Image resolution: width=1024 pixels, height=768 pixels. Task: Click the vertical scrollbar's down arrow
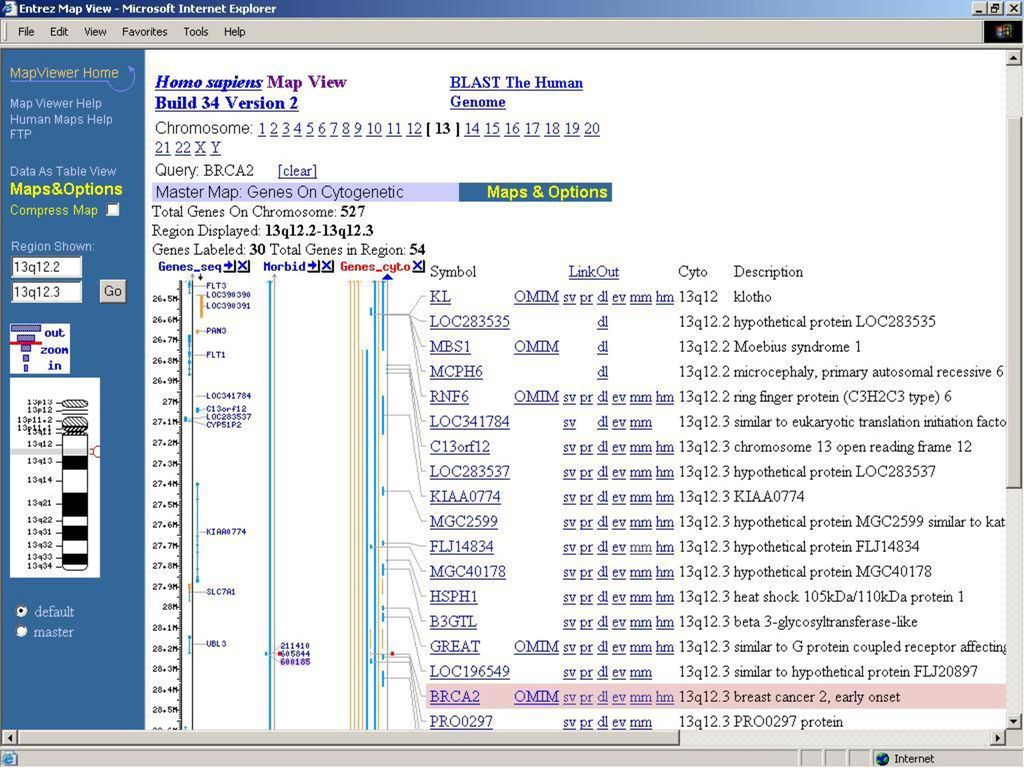(x=1014, y=722)
